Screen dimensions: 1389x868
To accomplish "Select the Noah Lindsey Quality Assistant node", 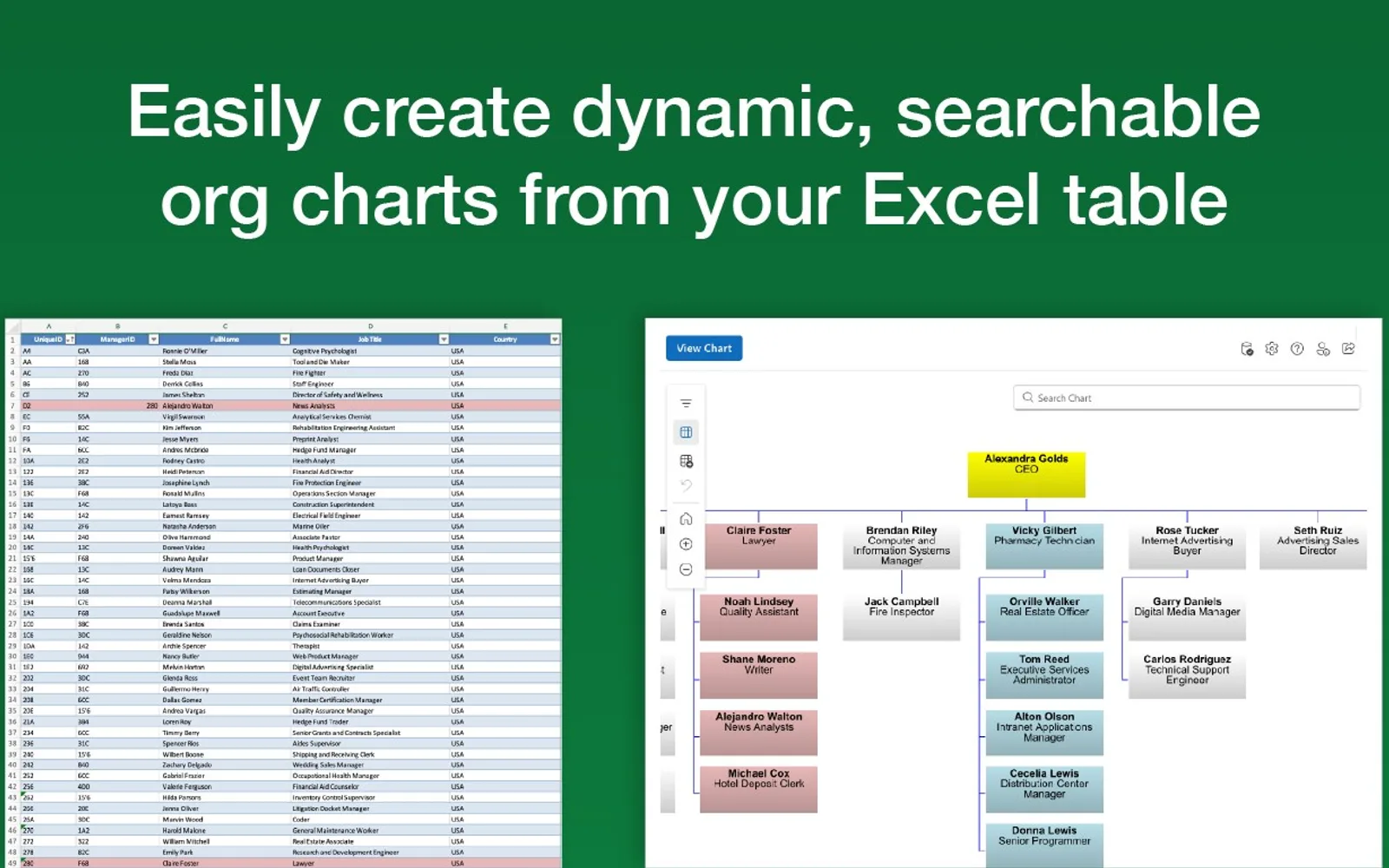I will 759,617.
